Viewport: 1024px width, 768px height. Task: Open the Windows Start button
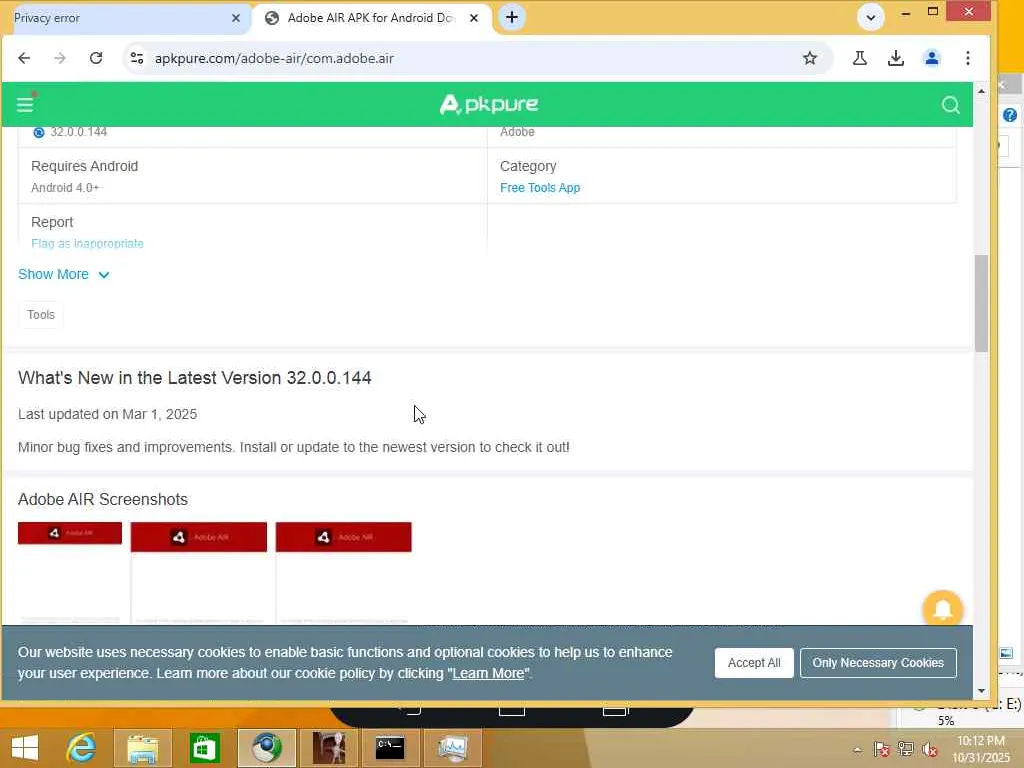25,748
